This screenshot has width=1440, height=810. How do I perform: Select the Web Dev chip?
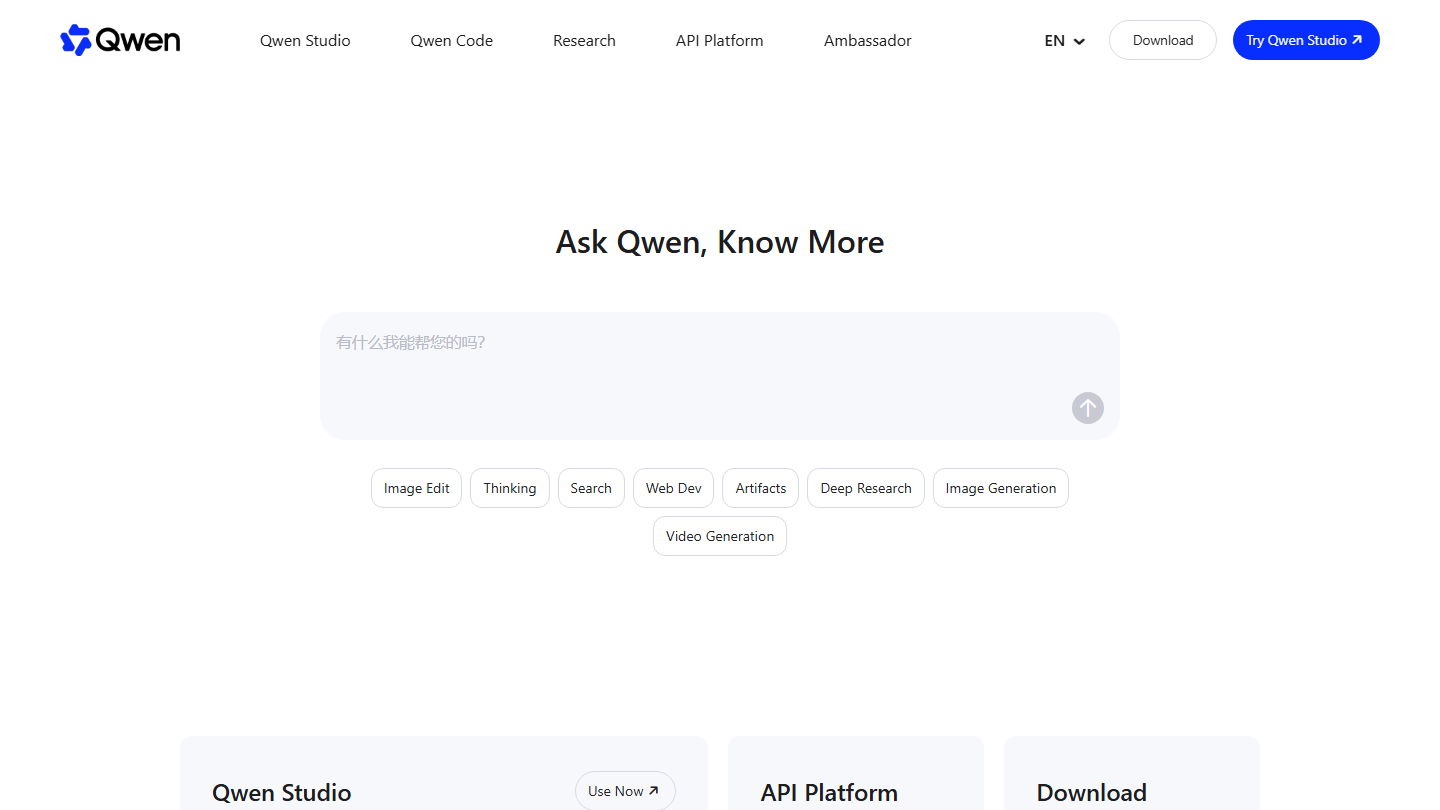[674, 488]
